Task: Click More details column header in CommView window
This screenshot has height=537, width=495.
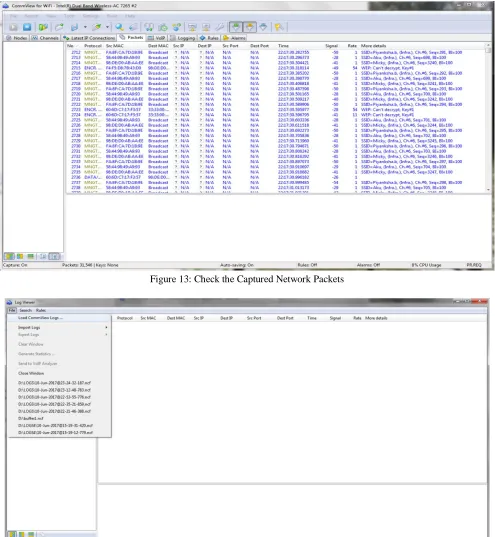Action: coord(373,46)
